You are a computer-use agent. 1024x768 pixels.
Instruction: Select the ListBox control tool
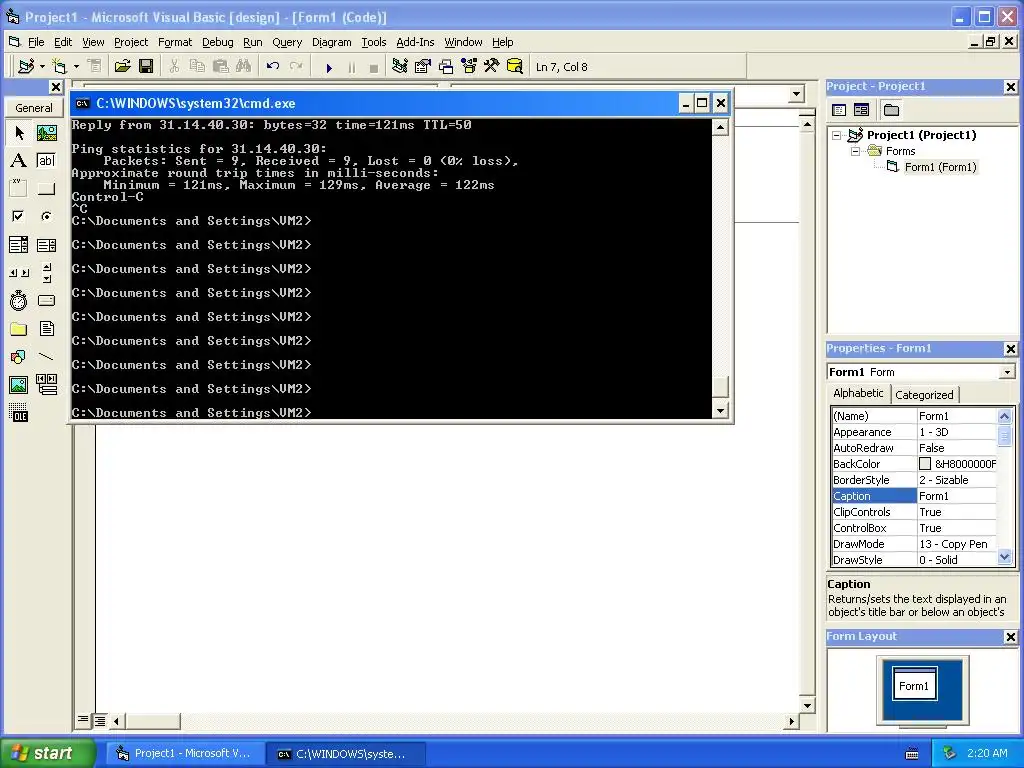(46, 245)
